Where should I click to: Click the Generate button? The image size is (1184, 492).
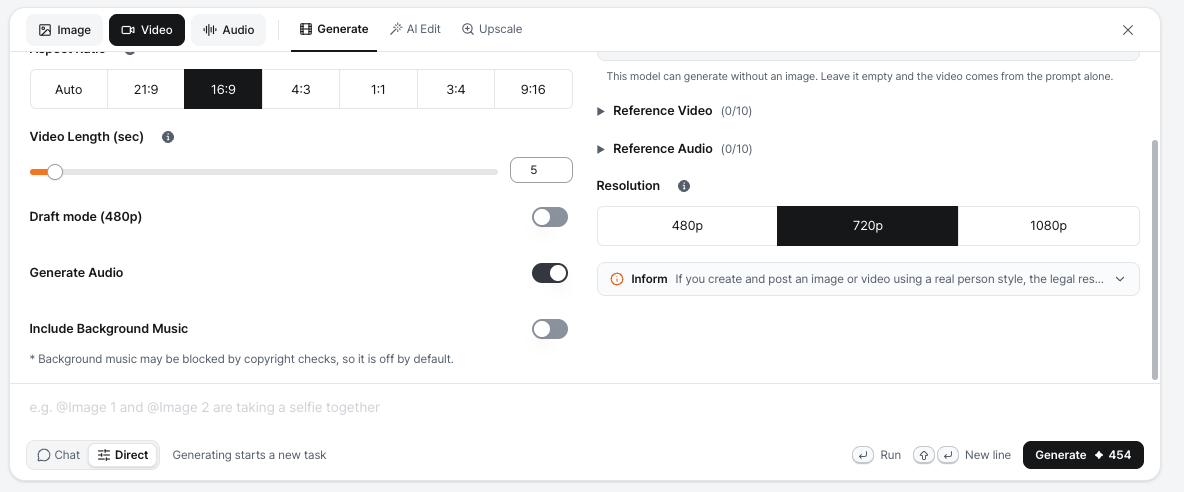1083,455
